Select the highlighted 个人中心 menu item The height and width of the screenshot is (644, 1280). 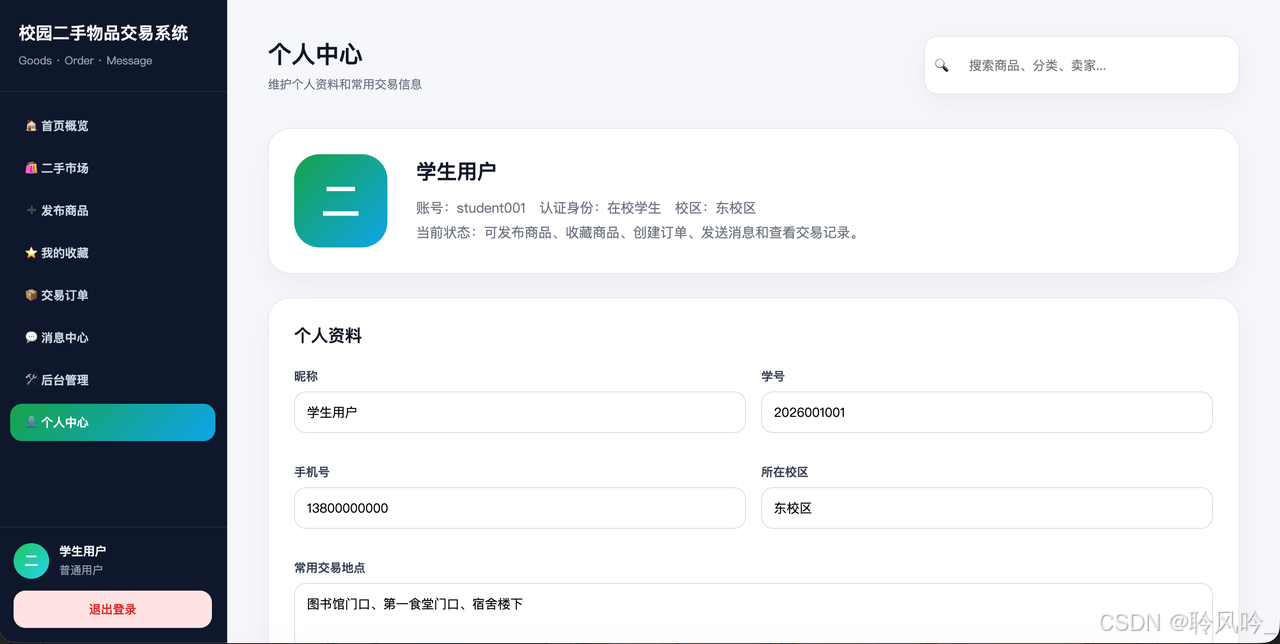point(112,422)
